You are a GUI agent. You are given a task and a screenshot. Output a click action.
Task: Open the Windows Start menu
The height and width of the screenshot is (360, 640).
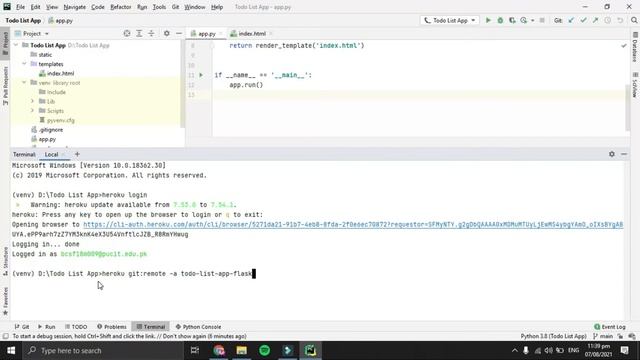point(11,350)
